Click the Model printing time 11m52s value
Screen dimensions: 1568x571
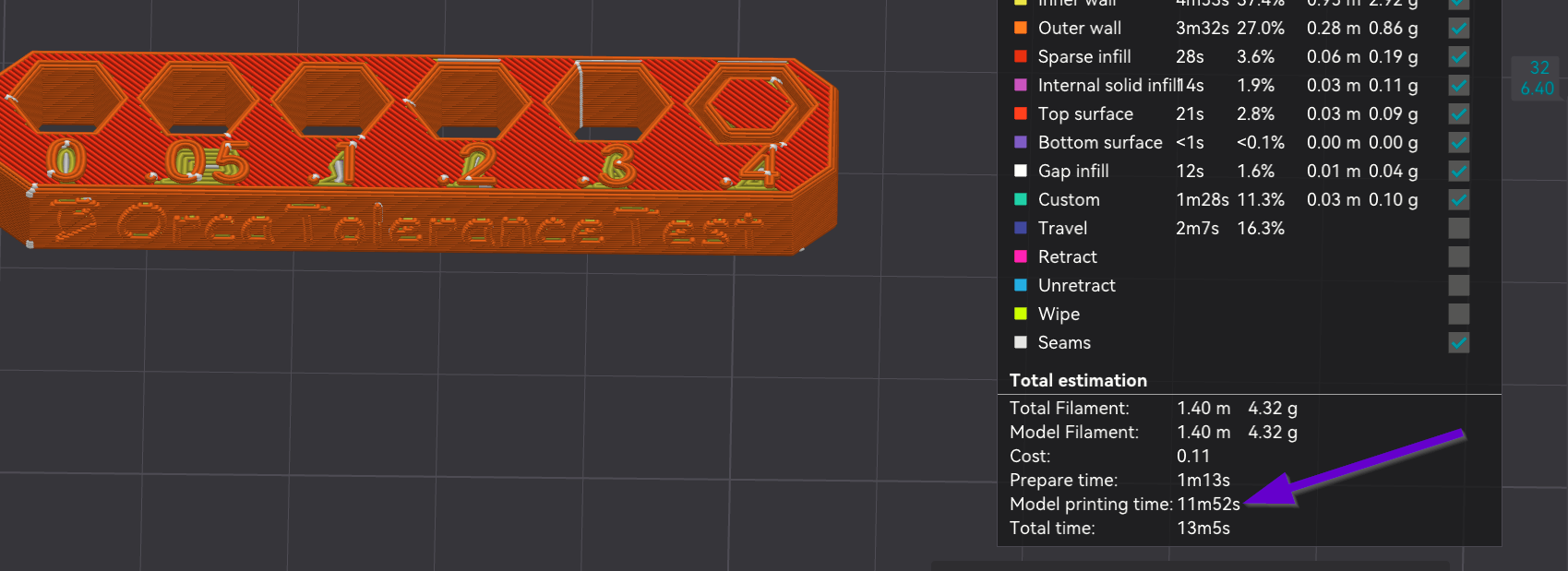click(1209, 505)
